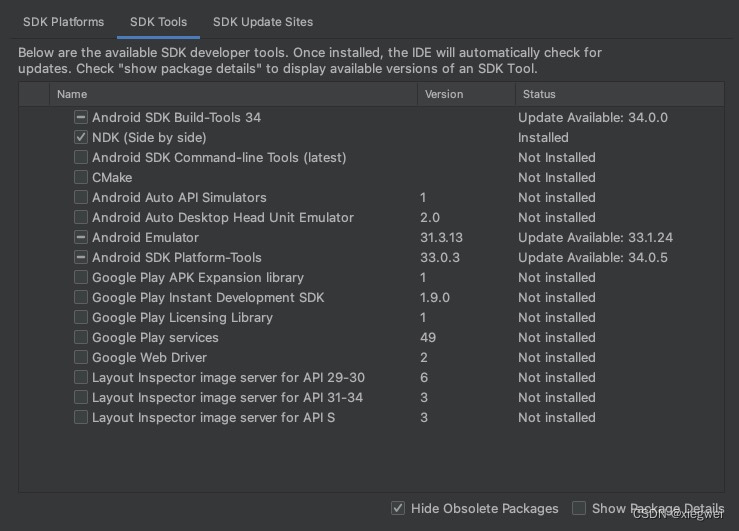Viewport: 739px width, 531px height.
Task: Toggle the Android Emulator checkbox
Action: coord(81,237)
